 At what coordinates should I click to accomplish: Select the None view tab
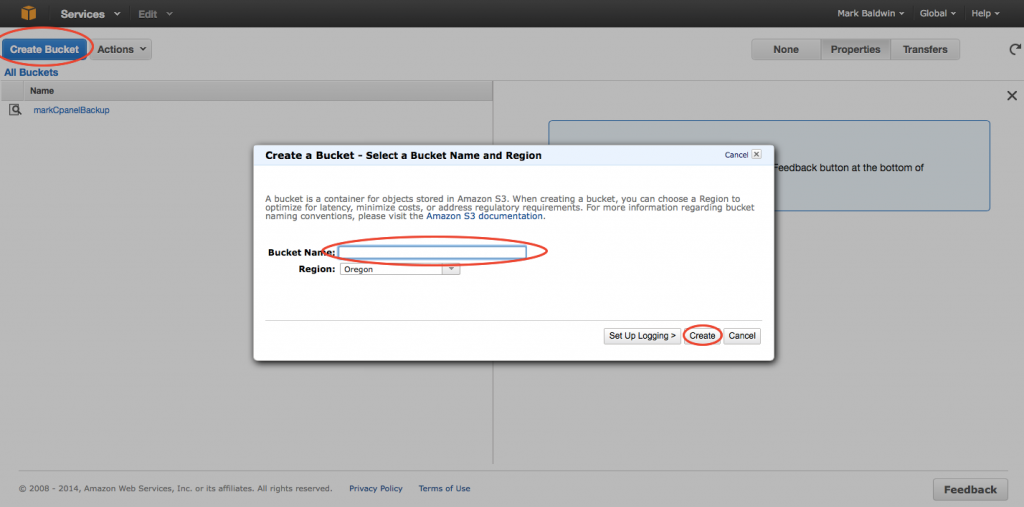786,50
